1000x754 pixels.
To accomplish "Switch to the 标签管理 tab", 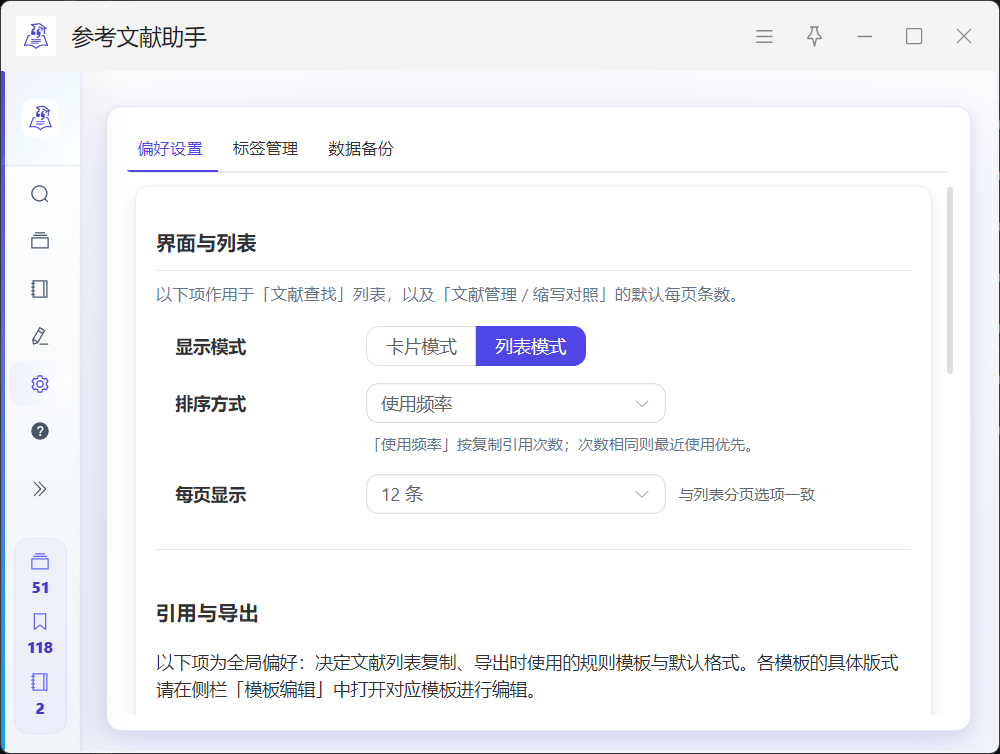I will pos(265,149).
